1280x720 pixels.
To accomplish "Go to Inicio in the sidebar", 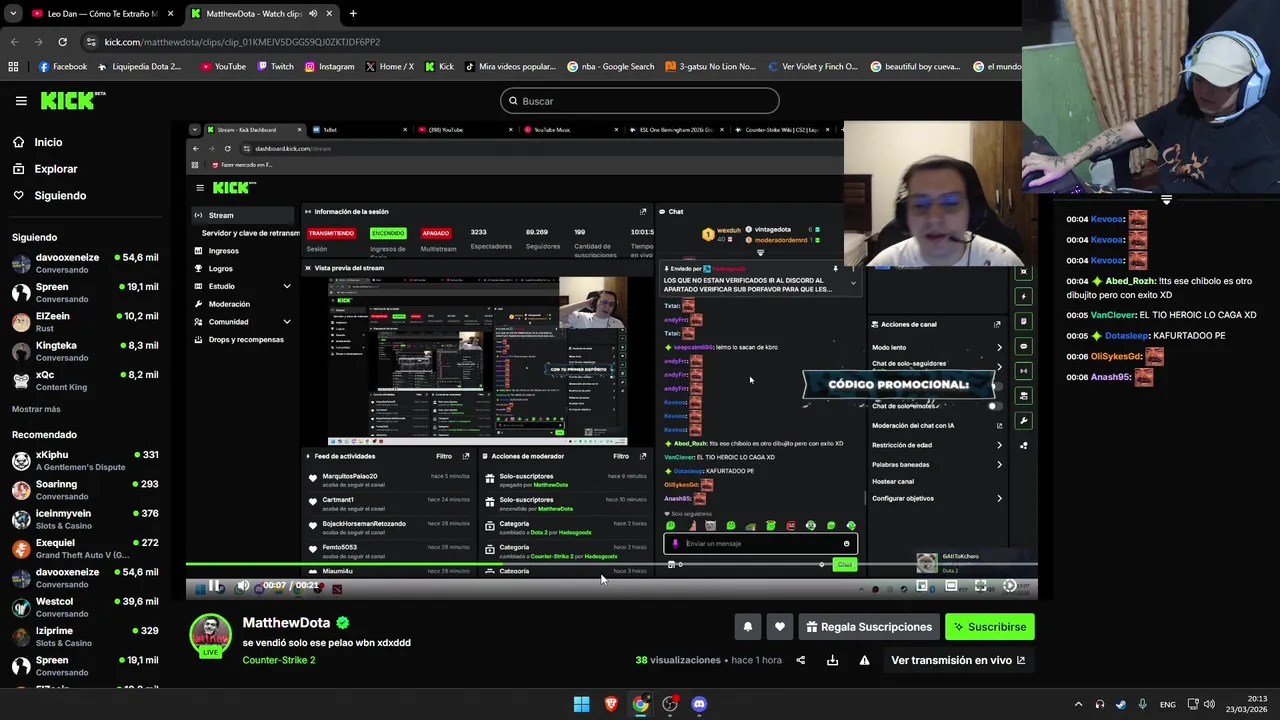I will click(48, 142).
